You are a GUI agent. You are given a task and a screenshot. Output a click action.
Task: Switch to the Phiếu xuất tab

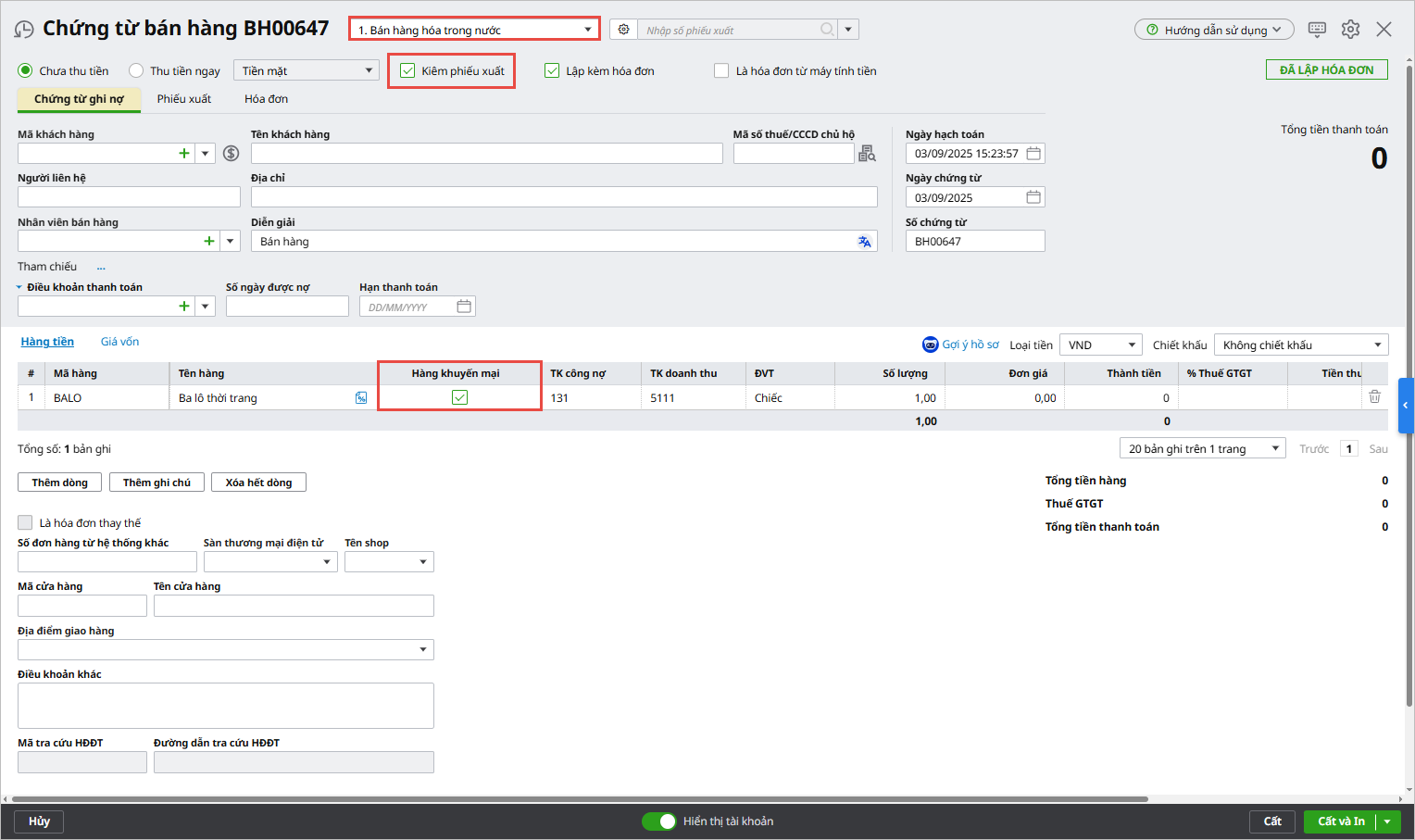coord(183,99)
